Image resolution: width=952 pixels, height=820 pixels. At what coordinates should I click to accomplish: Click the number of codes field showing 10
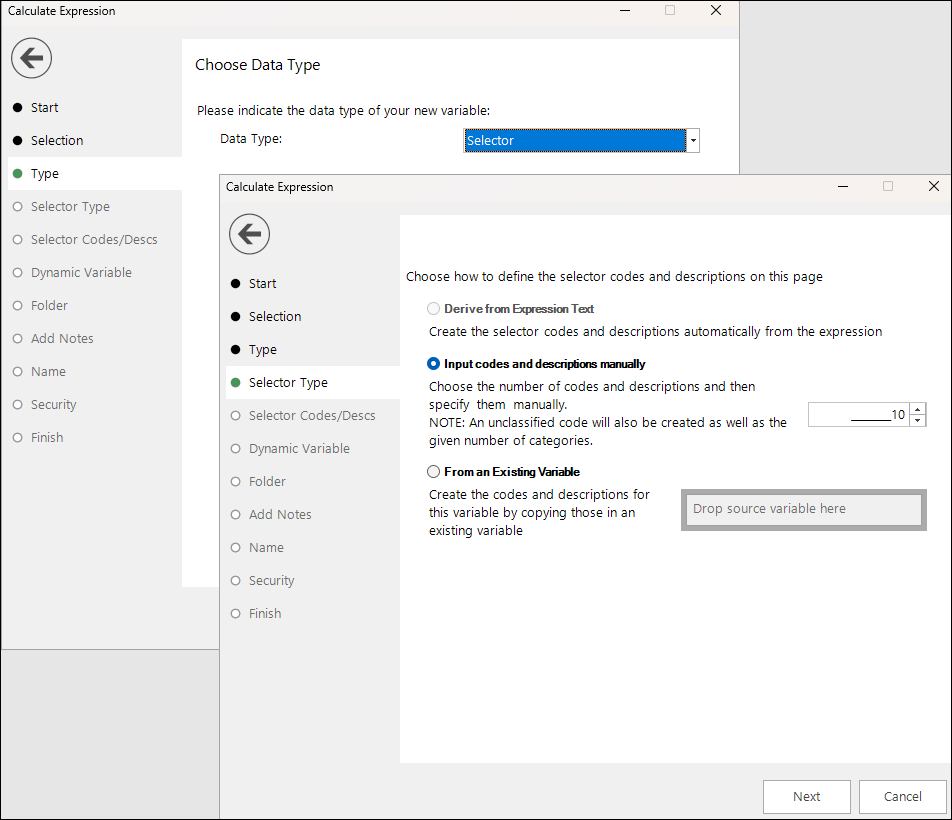pyautogui.click(x=858, y=415)
